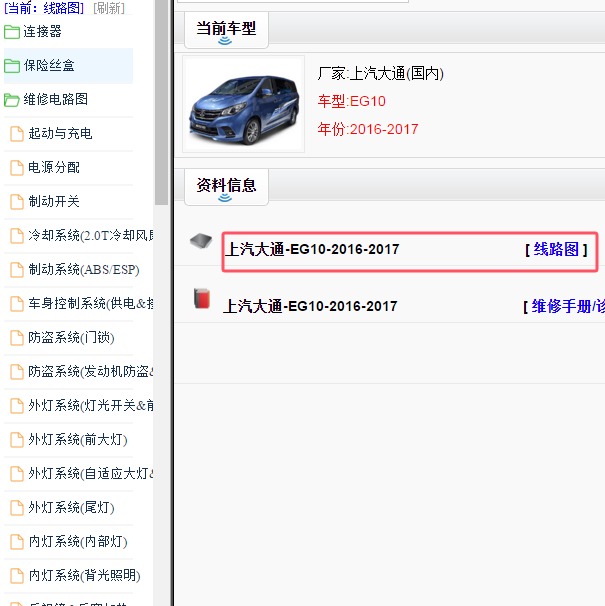Viewport: 605px width, 606px height.
Task: Open 冷却系统(2.0T冷却风扇) entry
Action: tap(91, 235)
